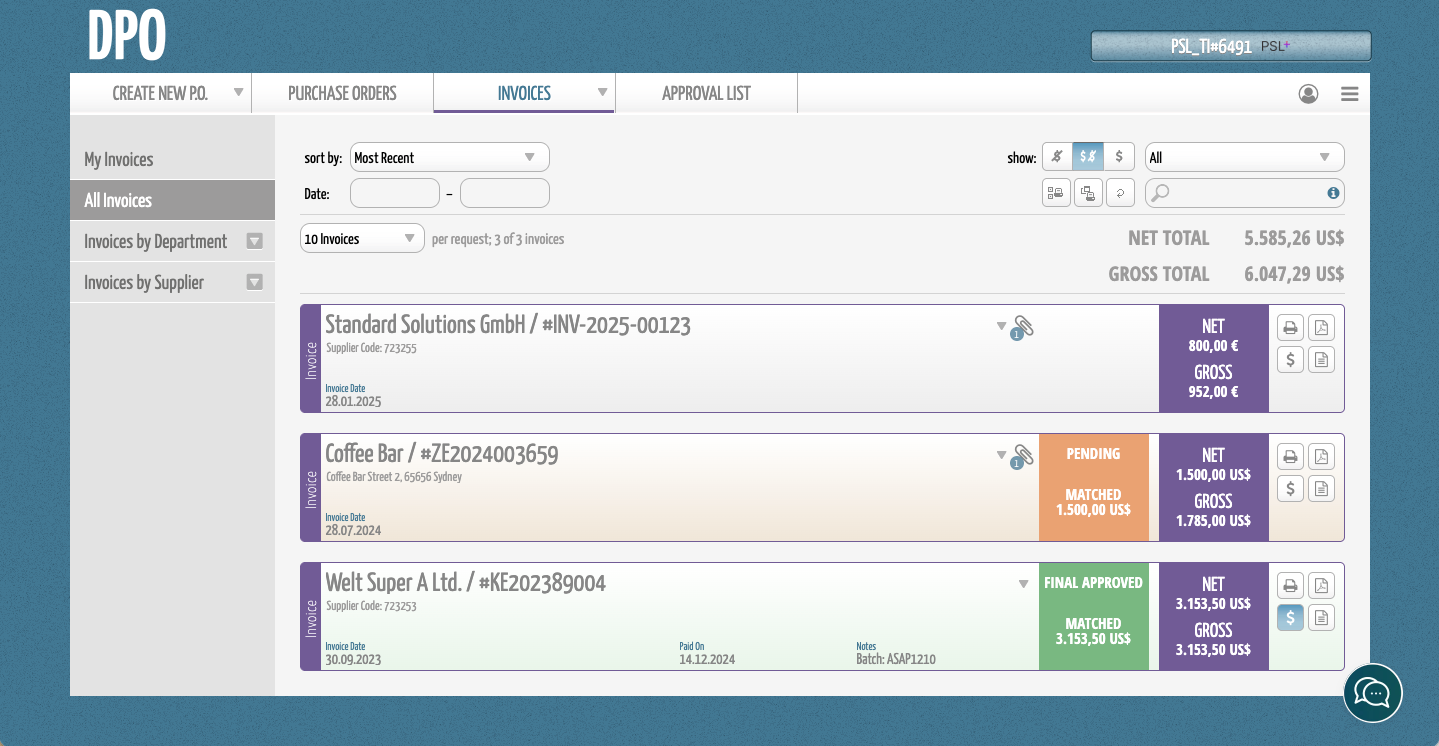Image resolution: width=1439 pixels, height=746 pixels.
Task: Open document details for Standard Solutions GmbH invoice
Action: (x=1322, y=360)
